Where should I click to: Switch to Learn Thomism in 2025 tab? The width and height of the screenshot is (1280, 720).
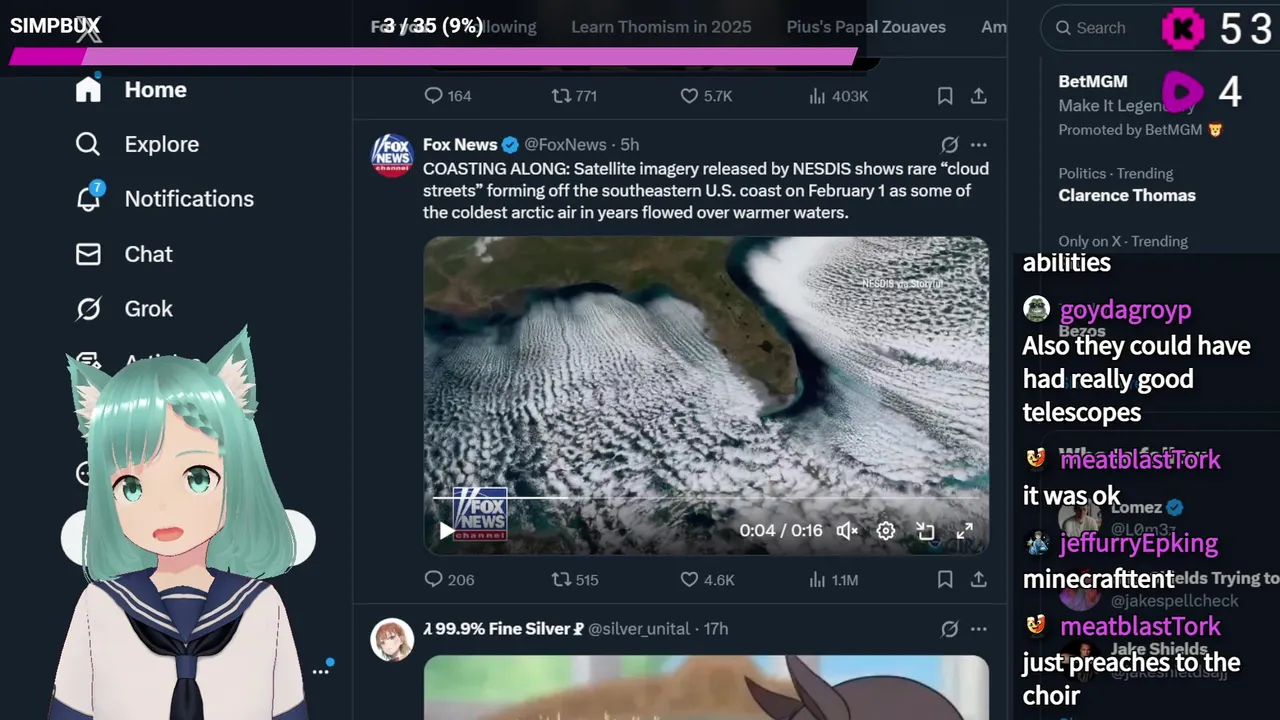661,27
